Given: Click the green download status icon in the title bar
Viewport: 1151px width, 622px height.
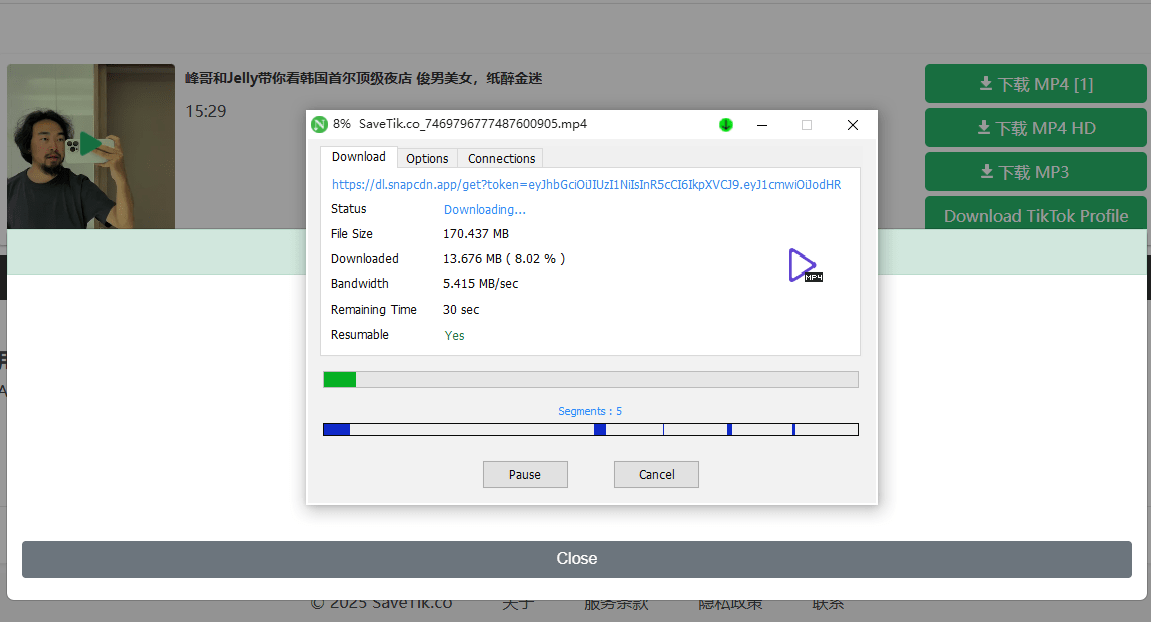Looking at the screenshot, I should (x=726, y=124).
